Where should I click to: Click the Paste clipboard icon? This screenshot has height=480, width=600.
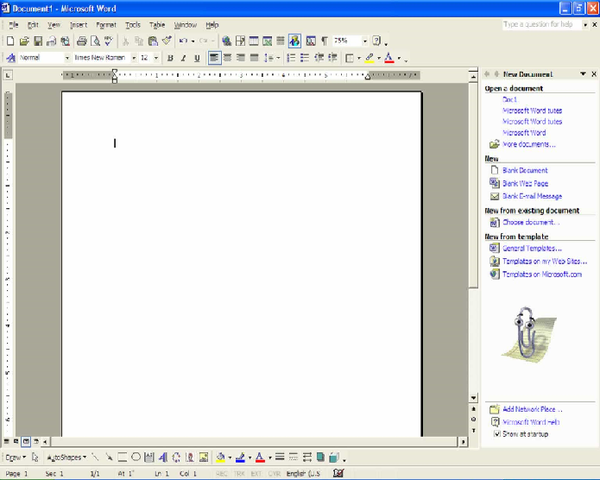153,41
